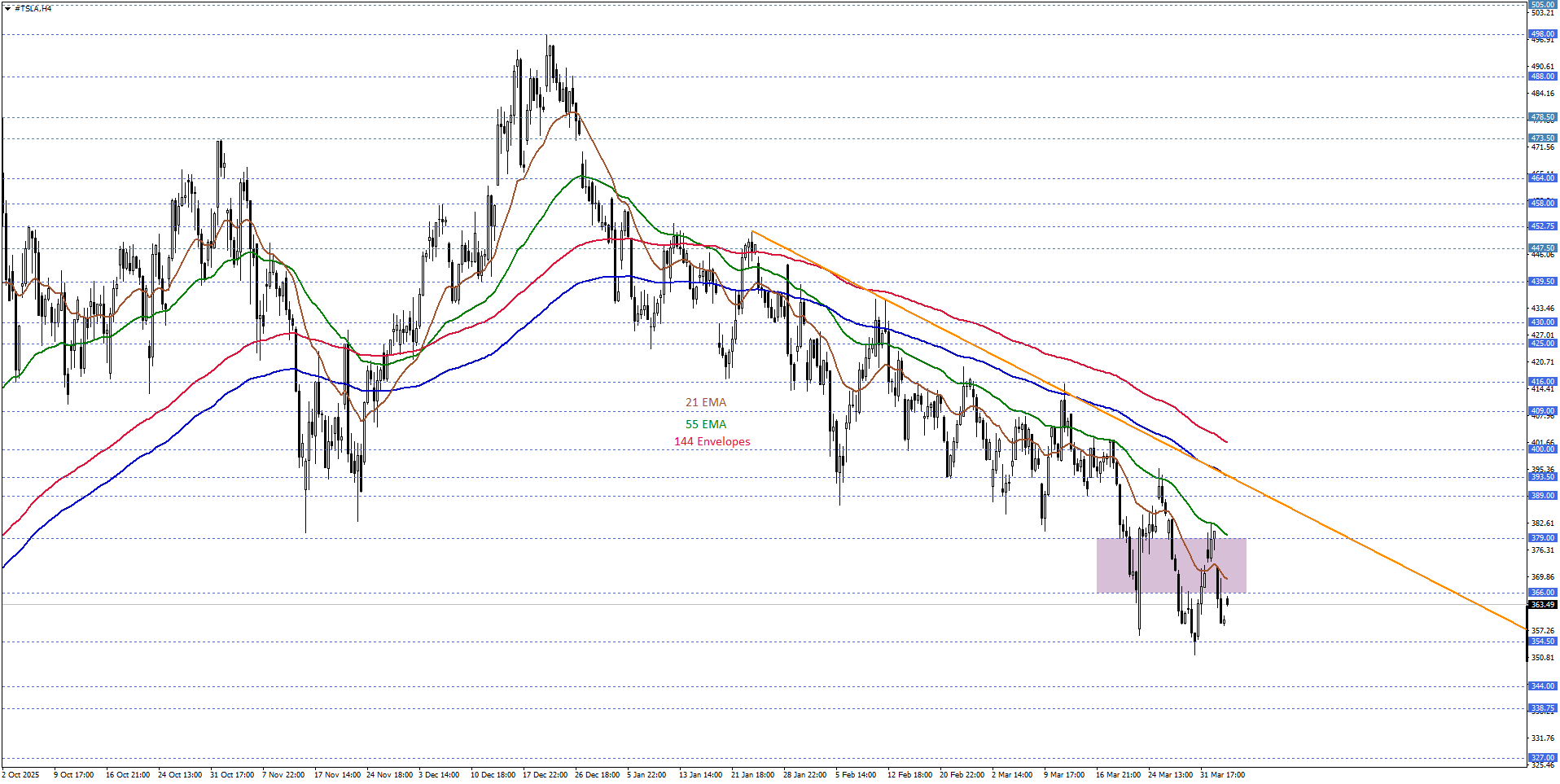Select the 488.00 price level label
The width and height of the screenshot is (1560, 784).
[x=1542, y=77]
